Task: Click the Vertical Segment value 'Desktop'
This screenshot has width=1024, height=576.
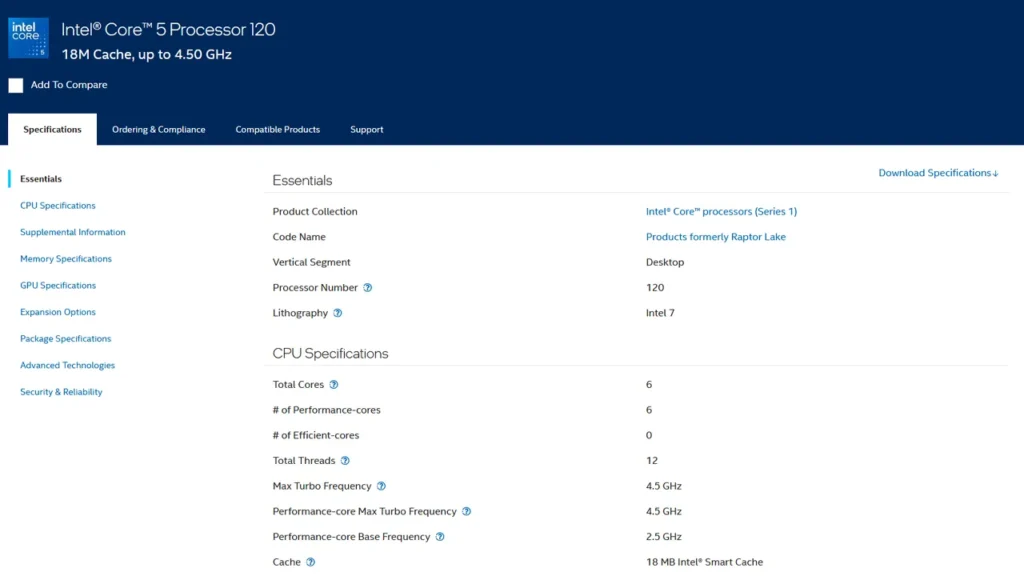Action: pyautogui.click(x=665, y=263)
